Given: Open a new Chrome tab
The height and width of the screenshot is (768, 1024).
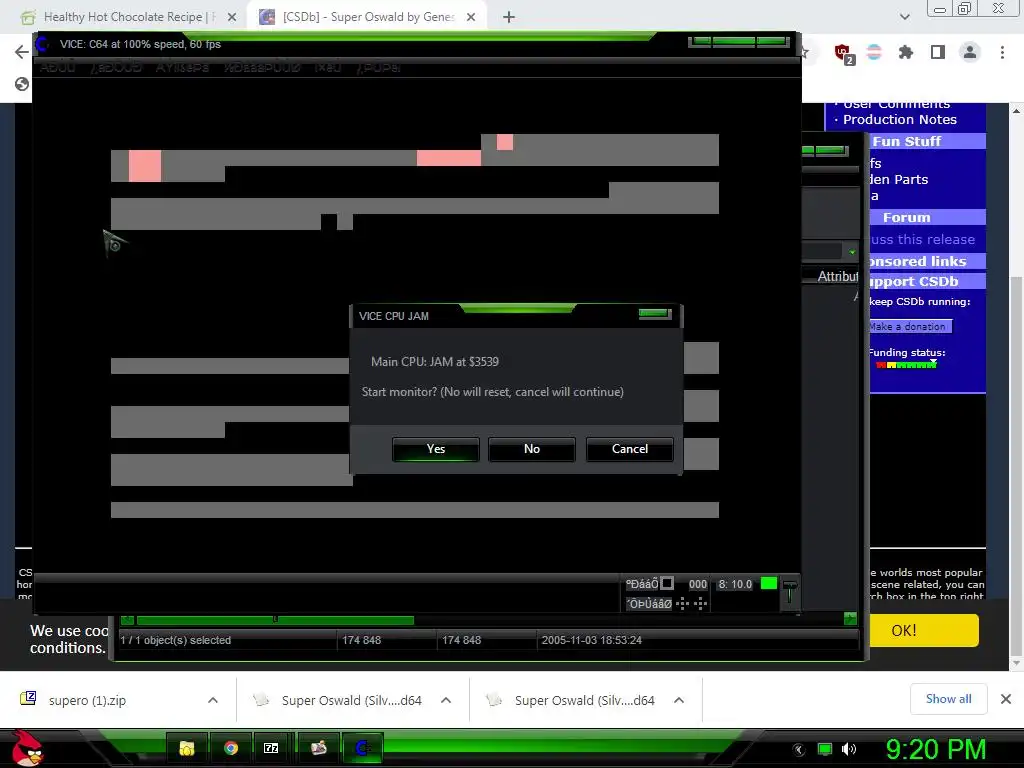Looking at the screenshot, I should 509,18.
